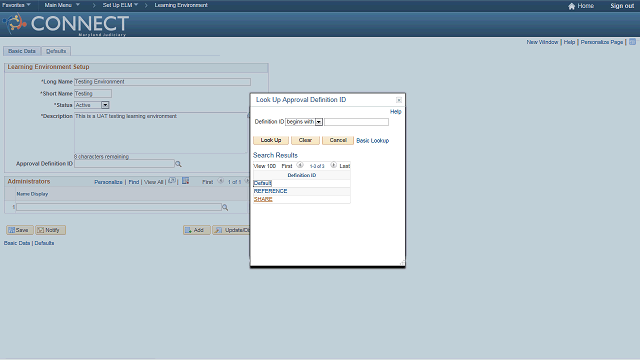Click the Save button
The width and height of the screenshot is (640, 360).
pos(20,230)
